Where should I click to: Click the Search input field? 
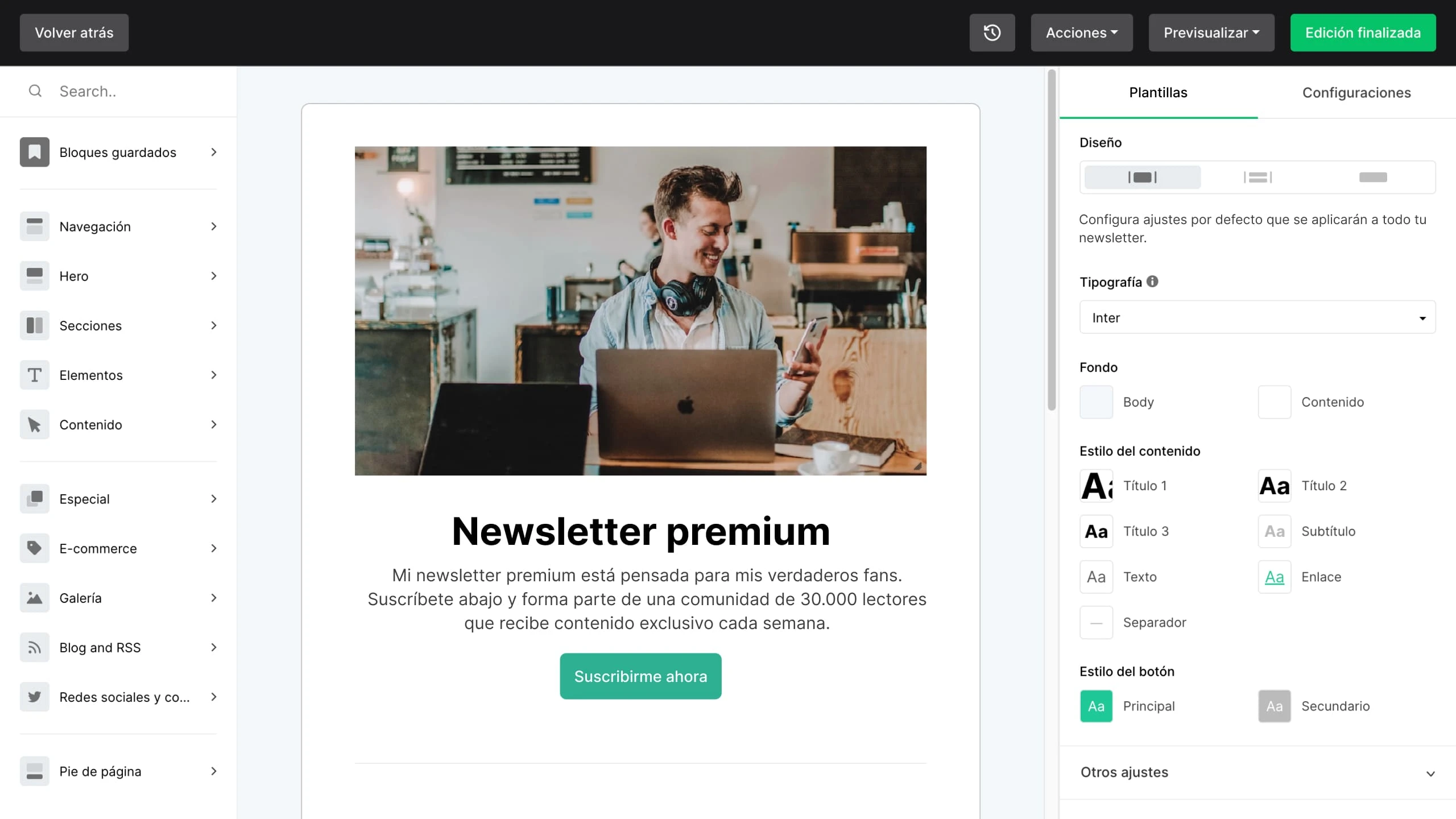pos(118,91)
